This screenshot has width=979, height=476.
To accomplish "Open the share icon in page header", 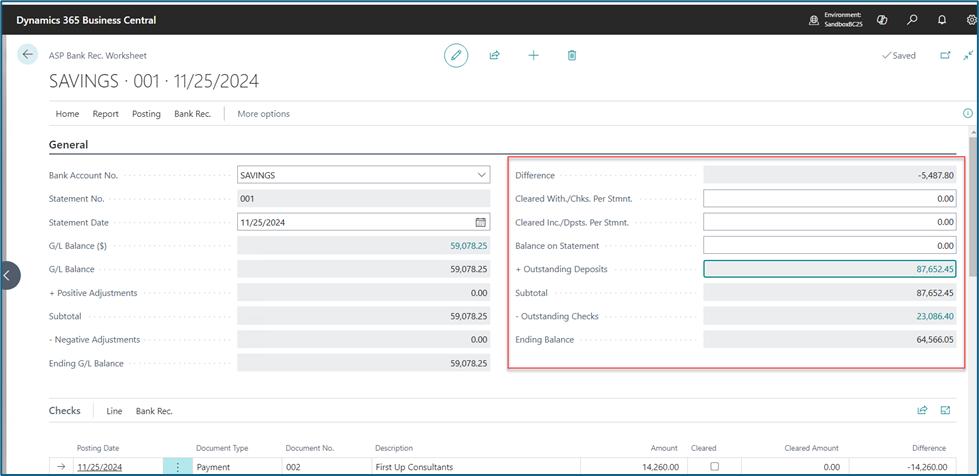I will pyautogui.click(x=494, y=55).
